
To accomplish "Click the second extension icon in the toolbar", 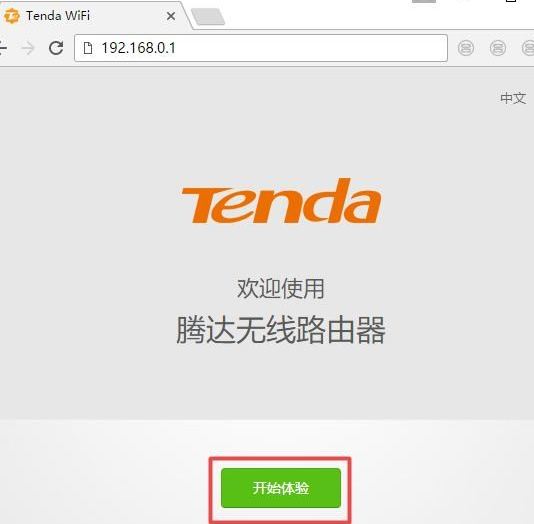I will (x=498, y=48).
